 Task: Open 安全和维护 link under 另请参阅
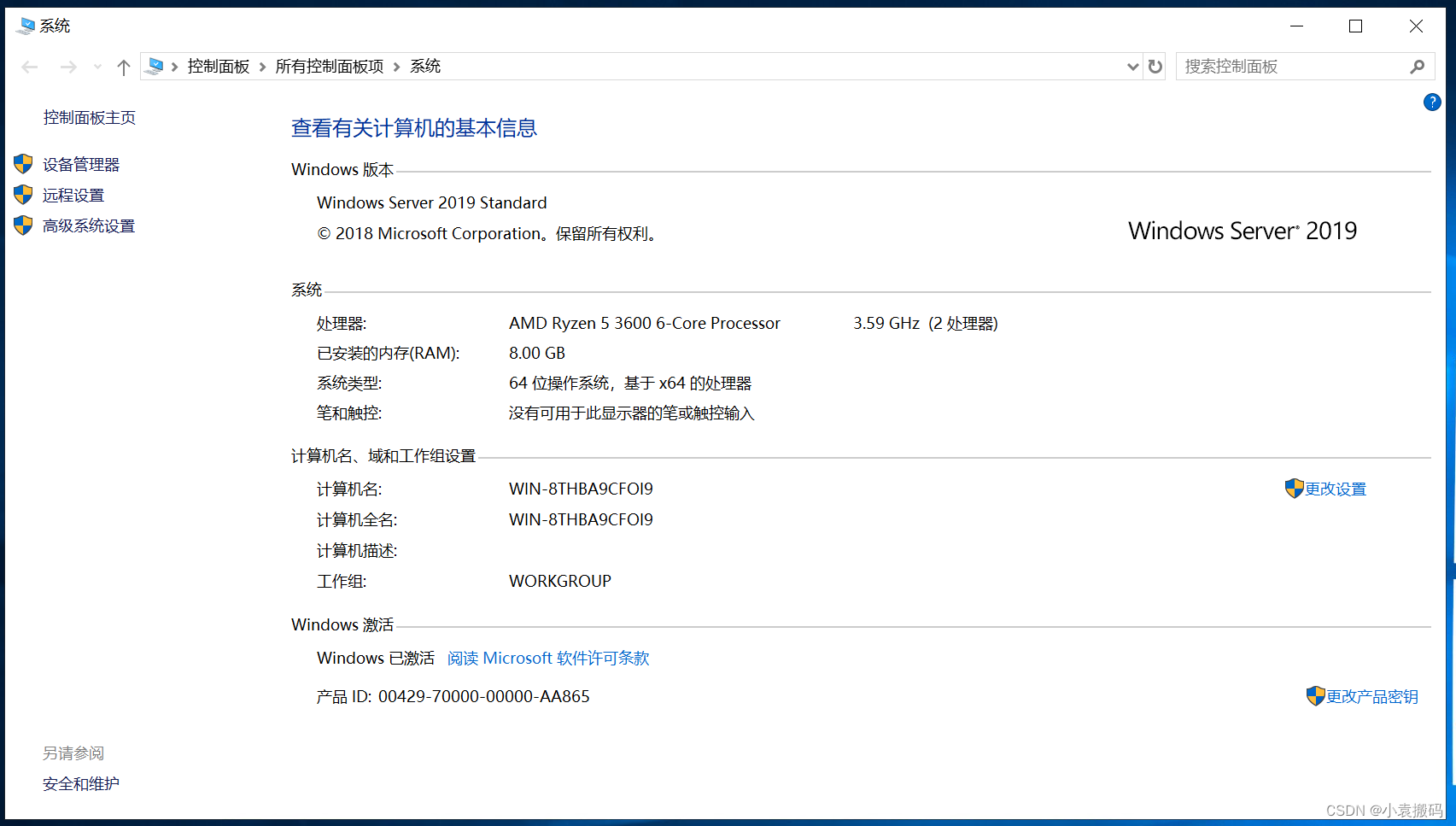coord(81,784)
